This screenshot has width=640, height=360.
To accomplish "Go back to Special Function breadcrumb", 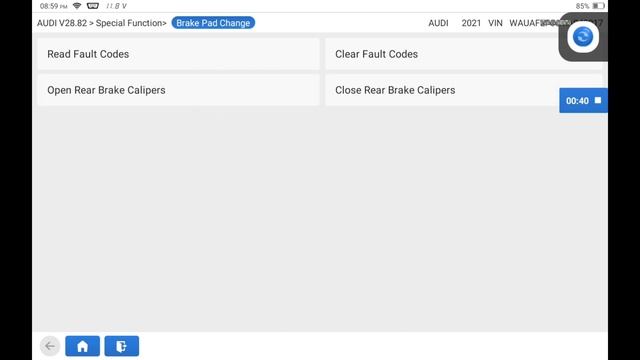I will (x=129, y=23).
